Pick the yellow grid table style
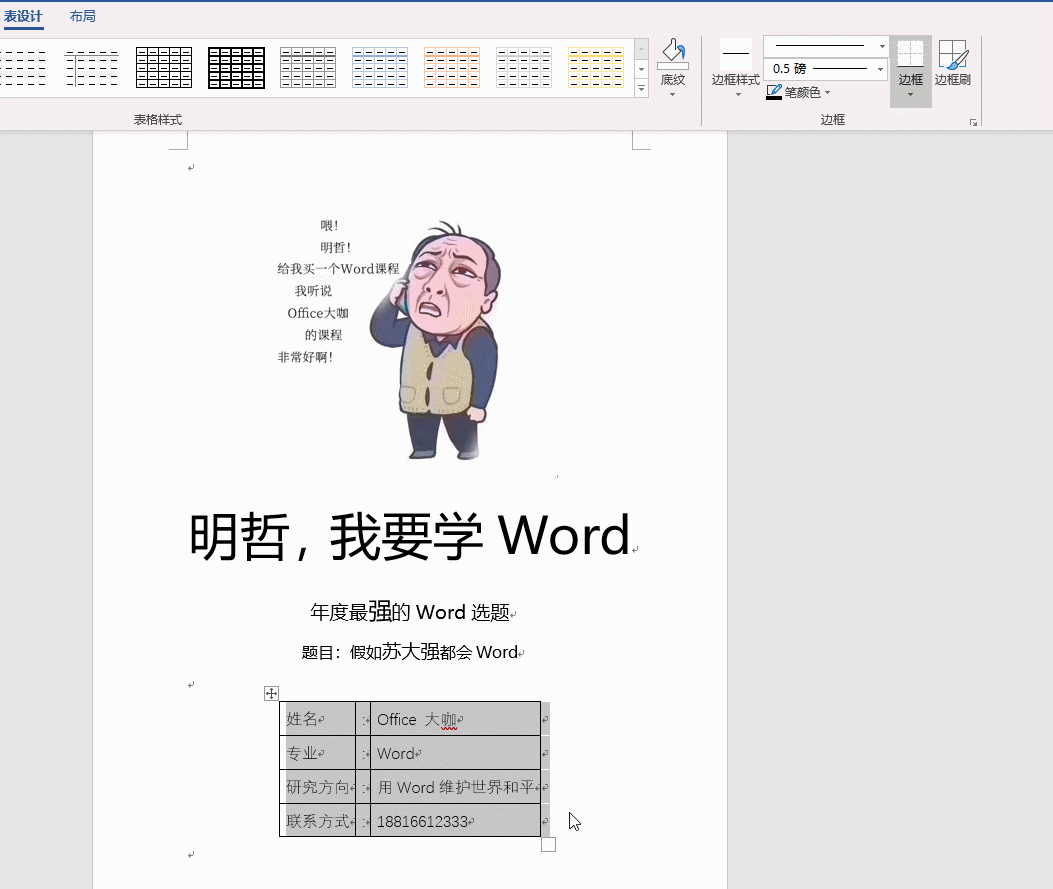Screen dimensions: 1053x889 596,68
